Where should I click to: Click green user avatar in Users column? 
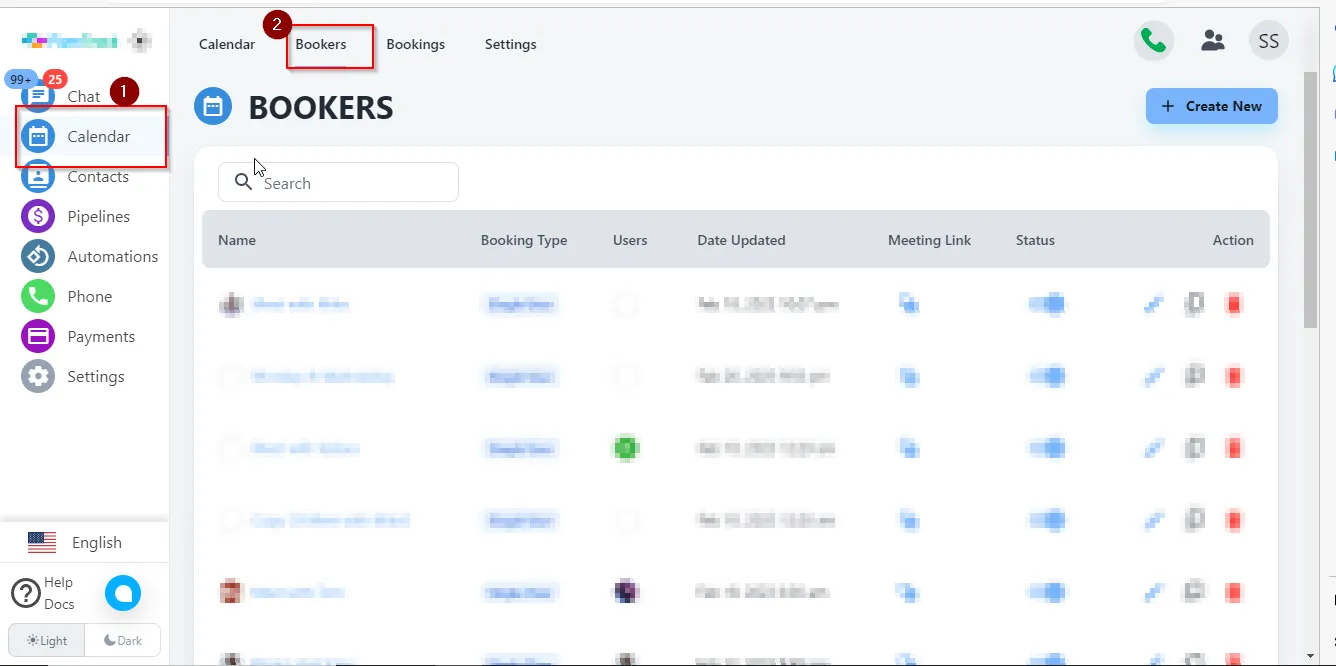point(626,448)
